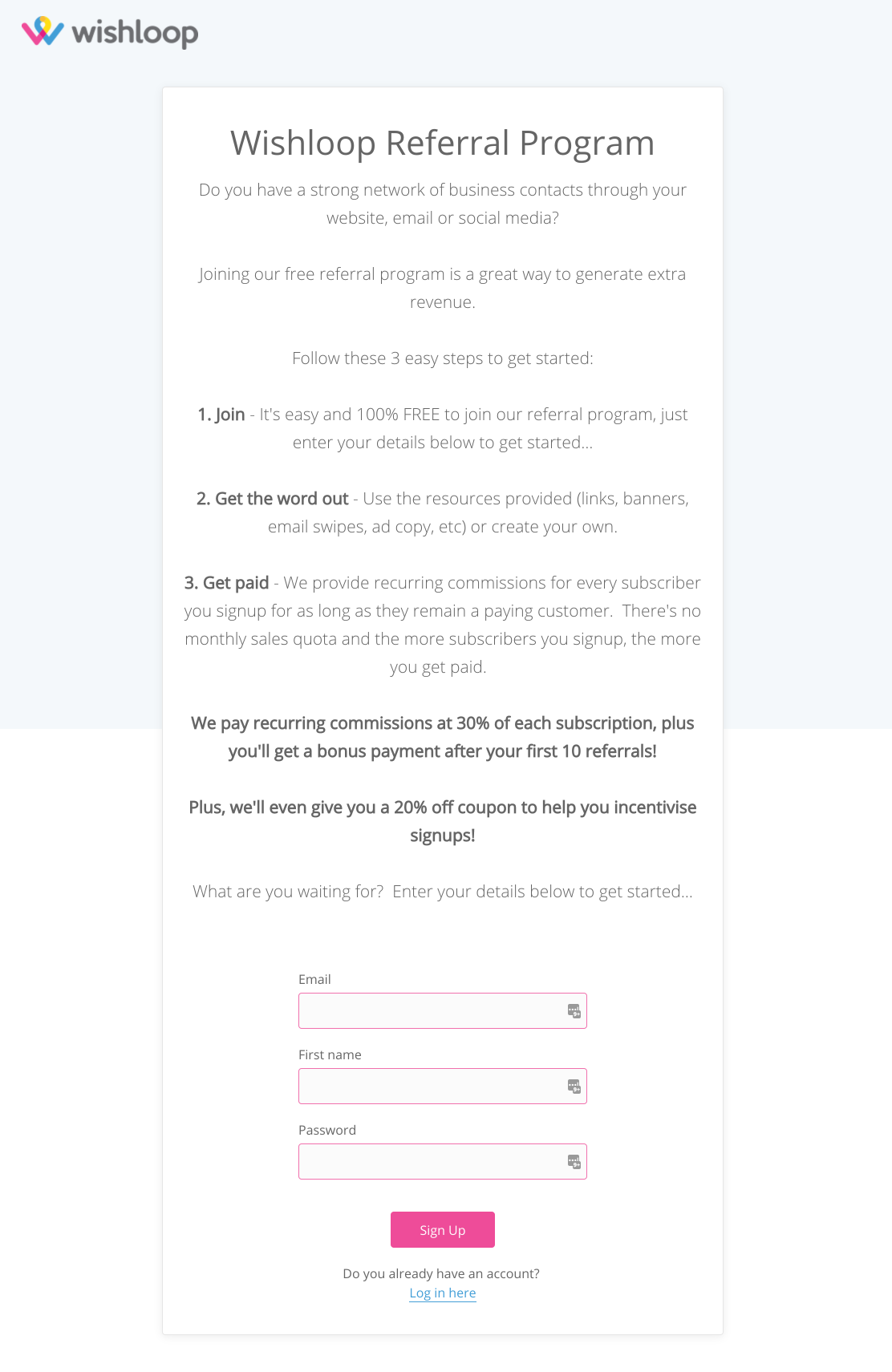Click the Password field label
The height and width of the screenshot is (1372, 892).
[327, 1130]
